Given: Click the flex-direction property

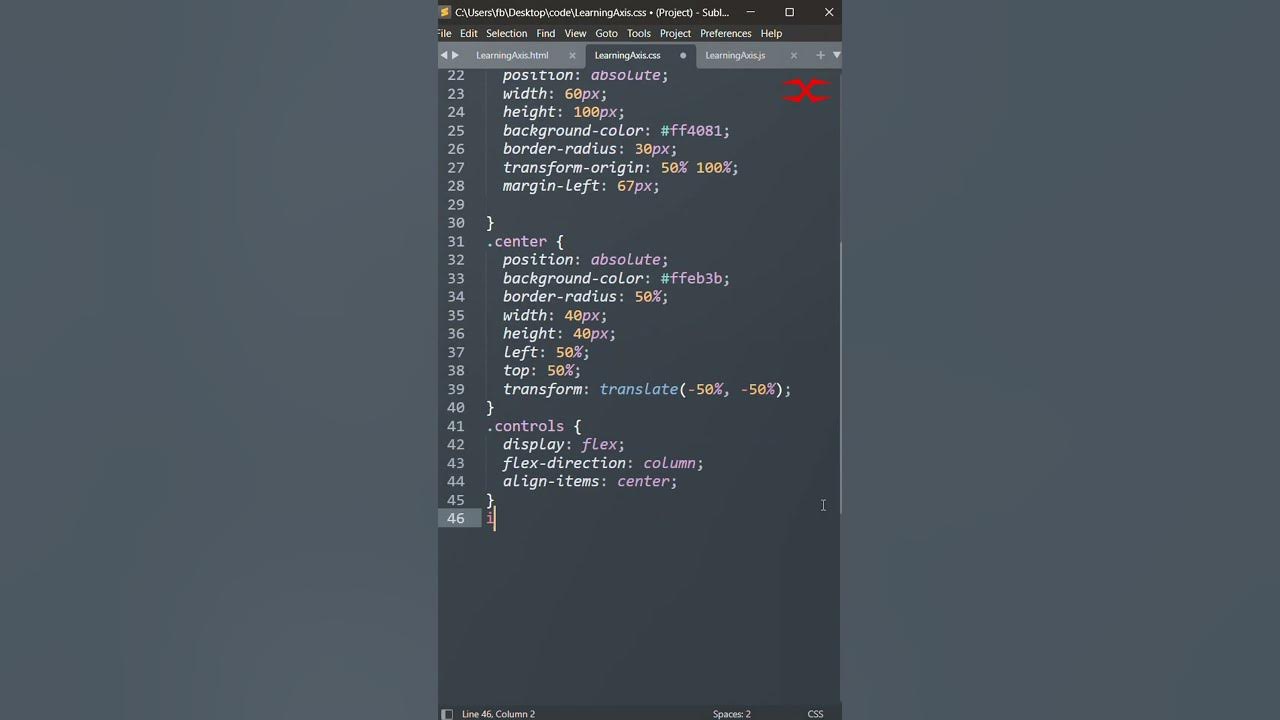Looking at the screenshot, I should click(564, 463).
